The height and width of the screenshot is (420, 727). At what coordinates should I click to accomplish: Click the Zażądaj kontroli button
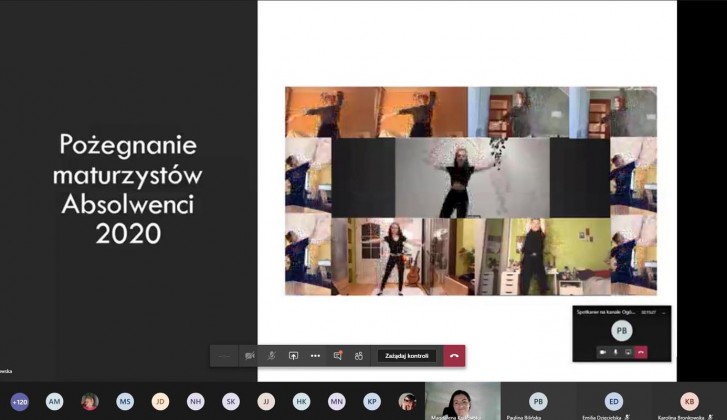[x=406, y=355]
